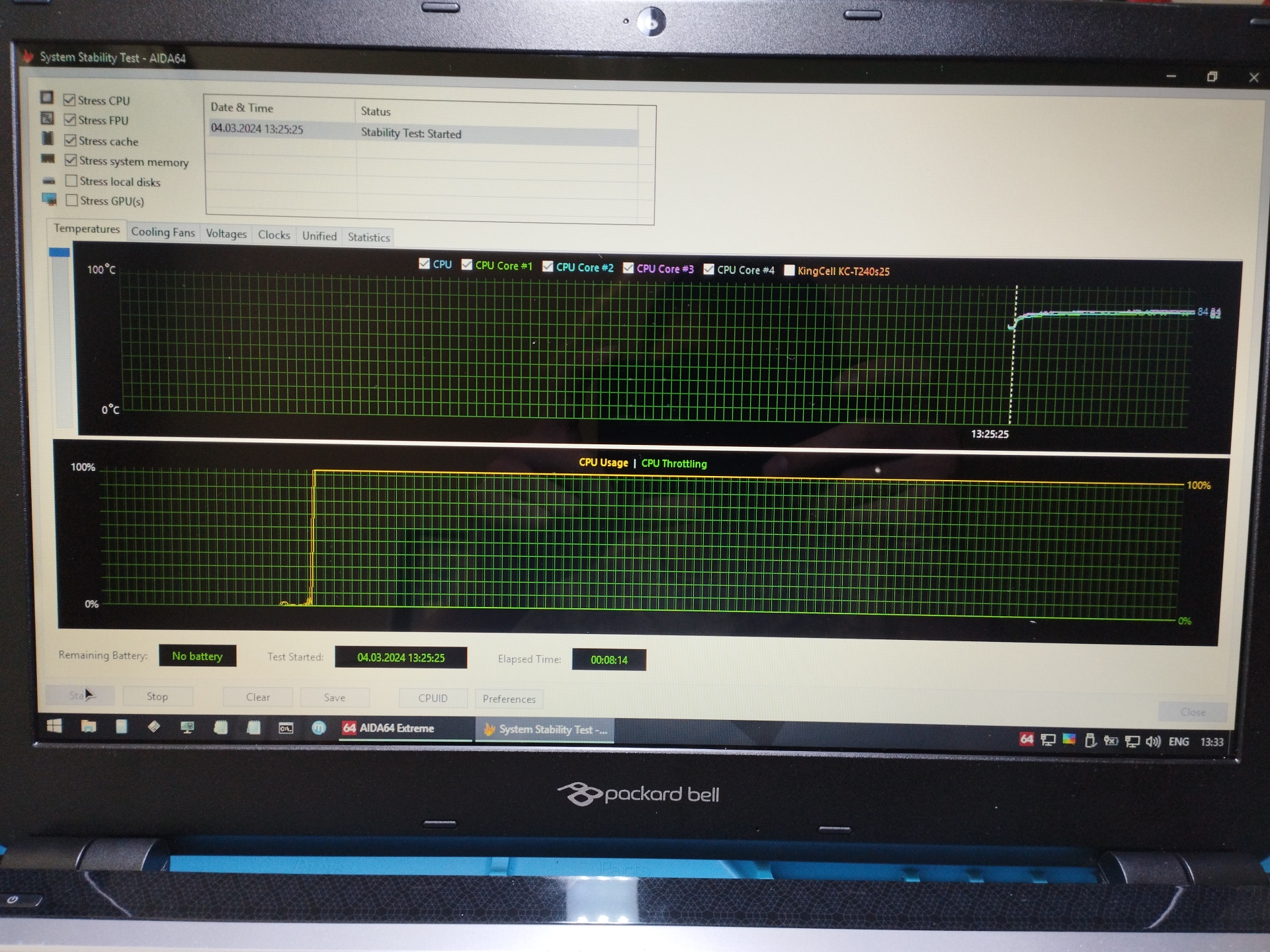Image resolution: width=1270 pixels, height=952 pixels.
Task: Click the Date & Time column header
Action: click(x=280, y=108)
